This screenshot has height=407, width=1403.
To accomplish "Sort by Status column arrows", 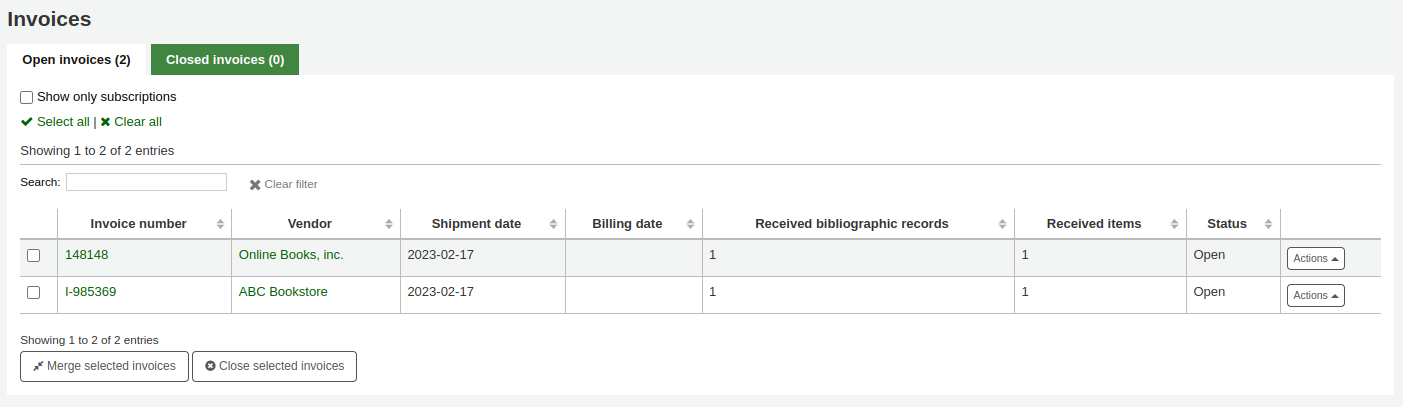I will tap(1269, 224).
